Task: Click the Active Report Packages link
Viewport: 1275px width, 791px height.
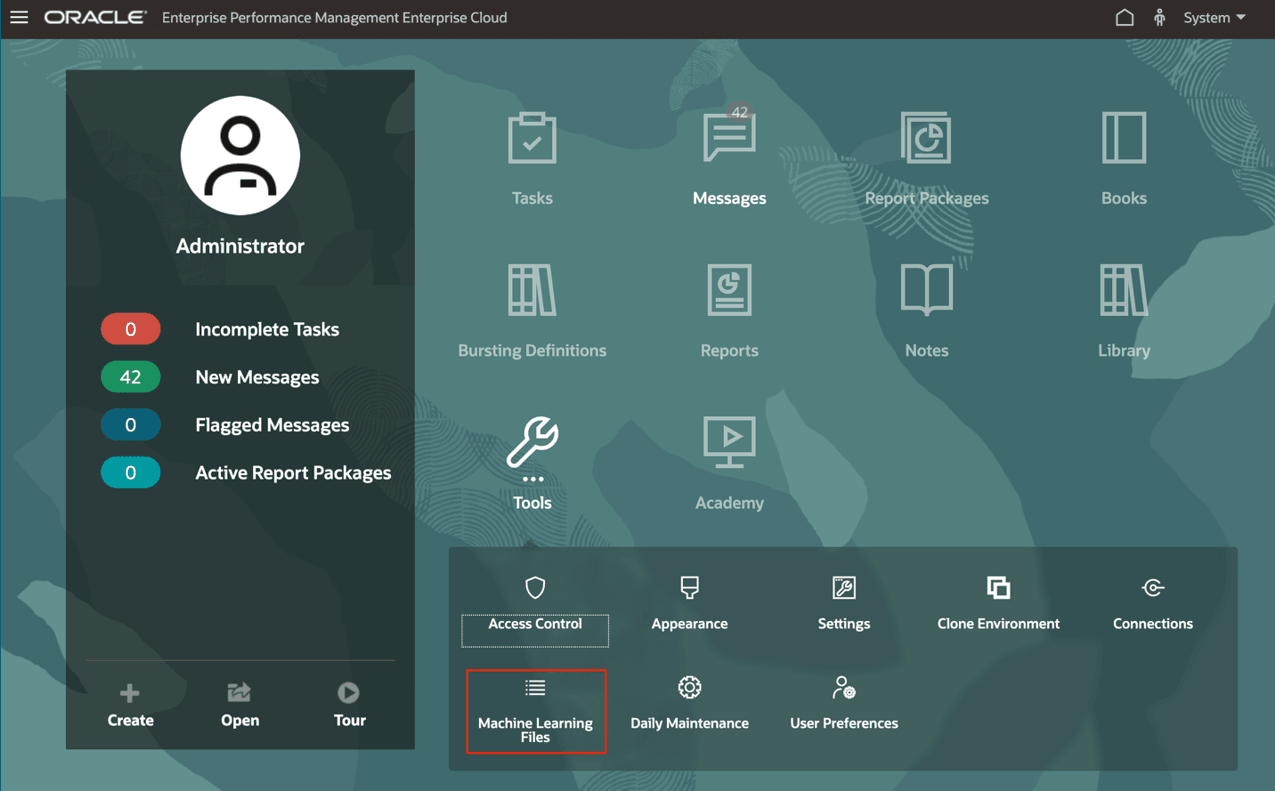Action: [x=293, y=473]
